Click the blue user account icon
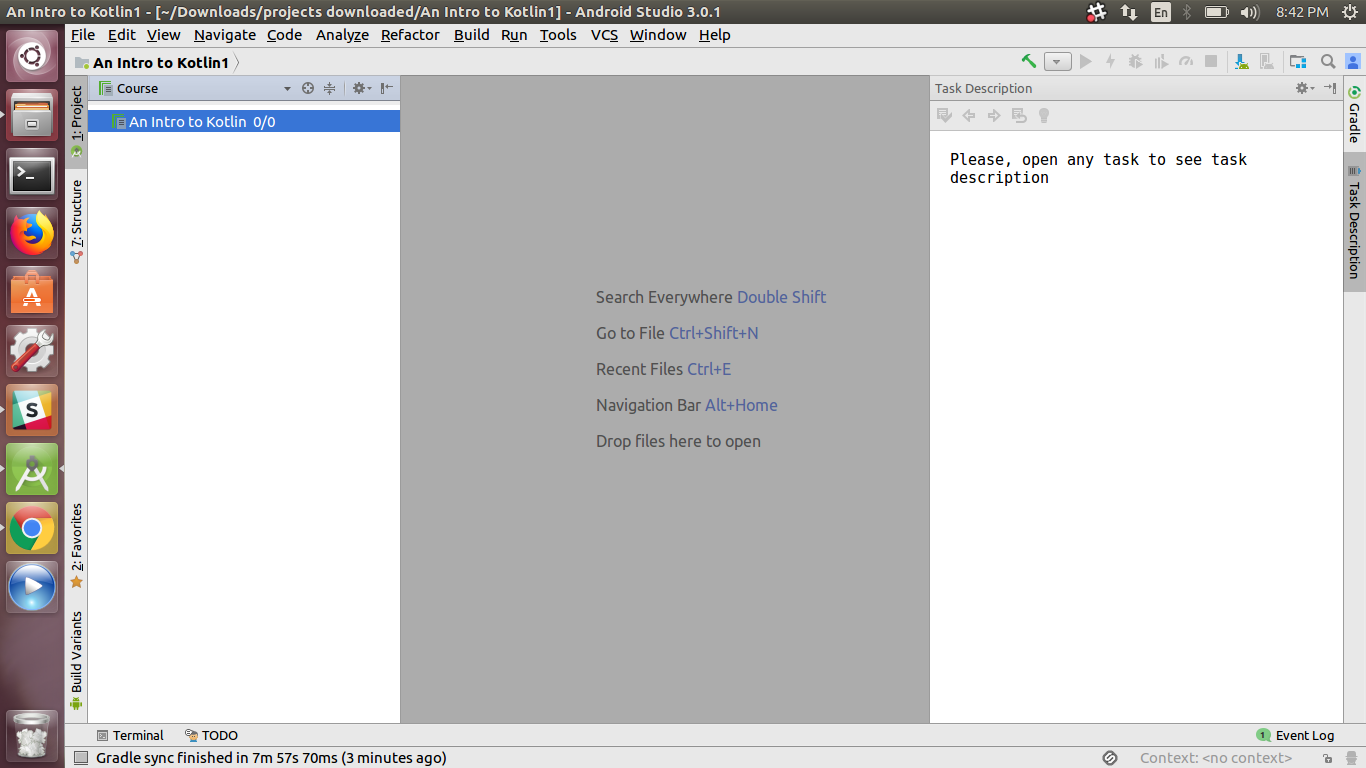This screenshot has width=1366, height=768. click(1353, 62)
